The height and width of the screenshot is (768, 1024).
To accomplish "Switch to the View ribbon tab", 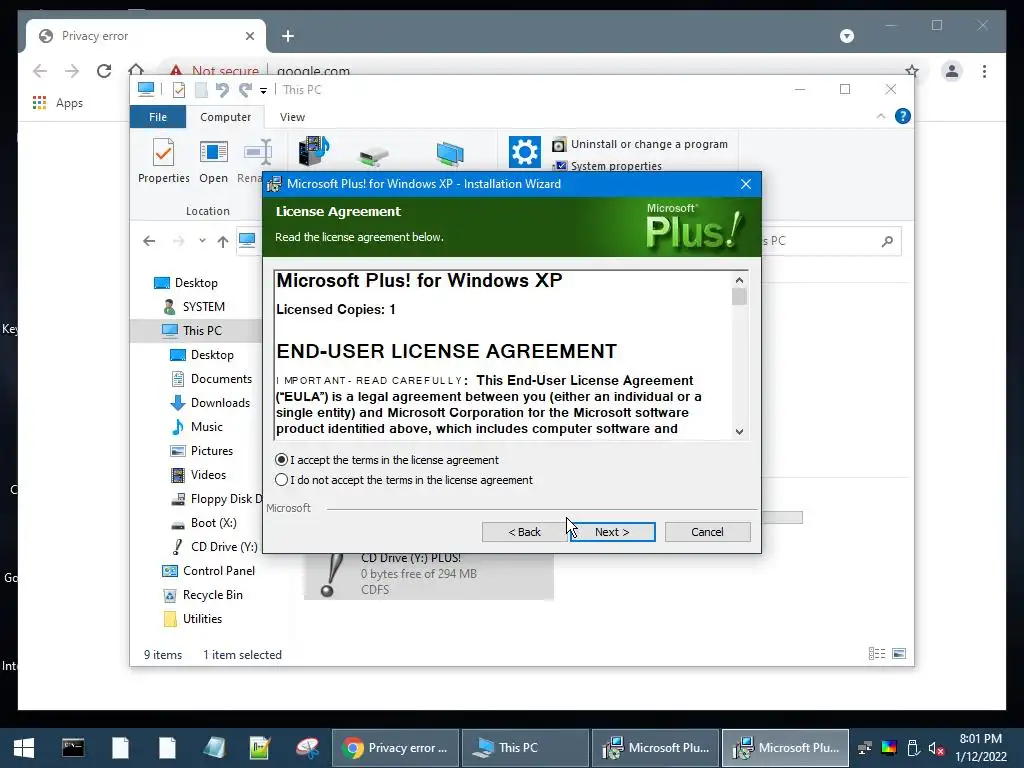I will [292, 117].
